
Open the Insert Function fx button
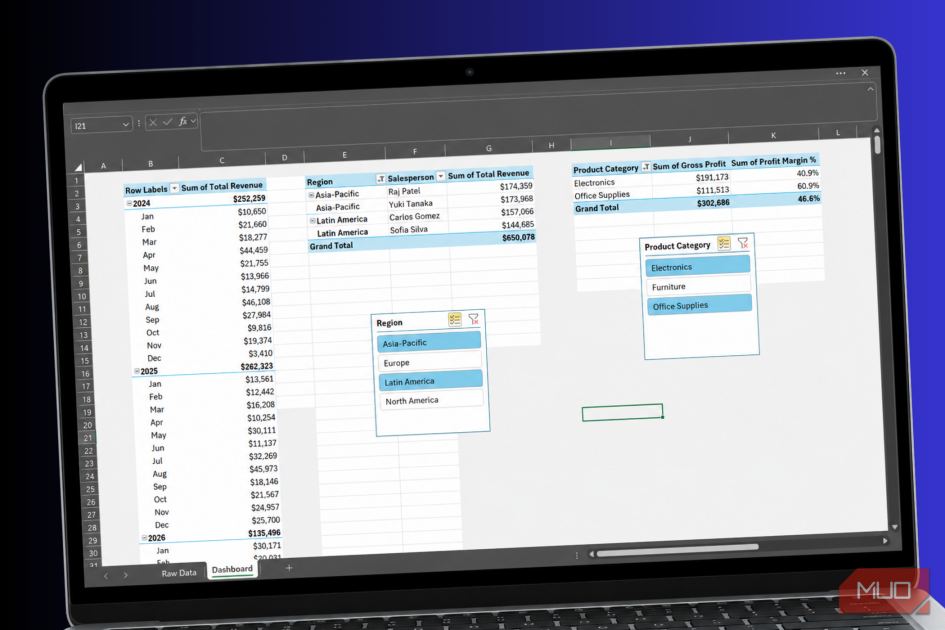coord(183,122)
